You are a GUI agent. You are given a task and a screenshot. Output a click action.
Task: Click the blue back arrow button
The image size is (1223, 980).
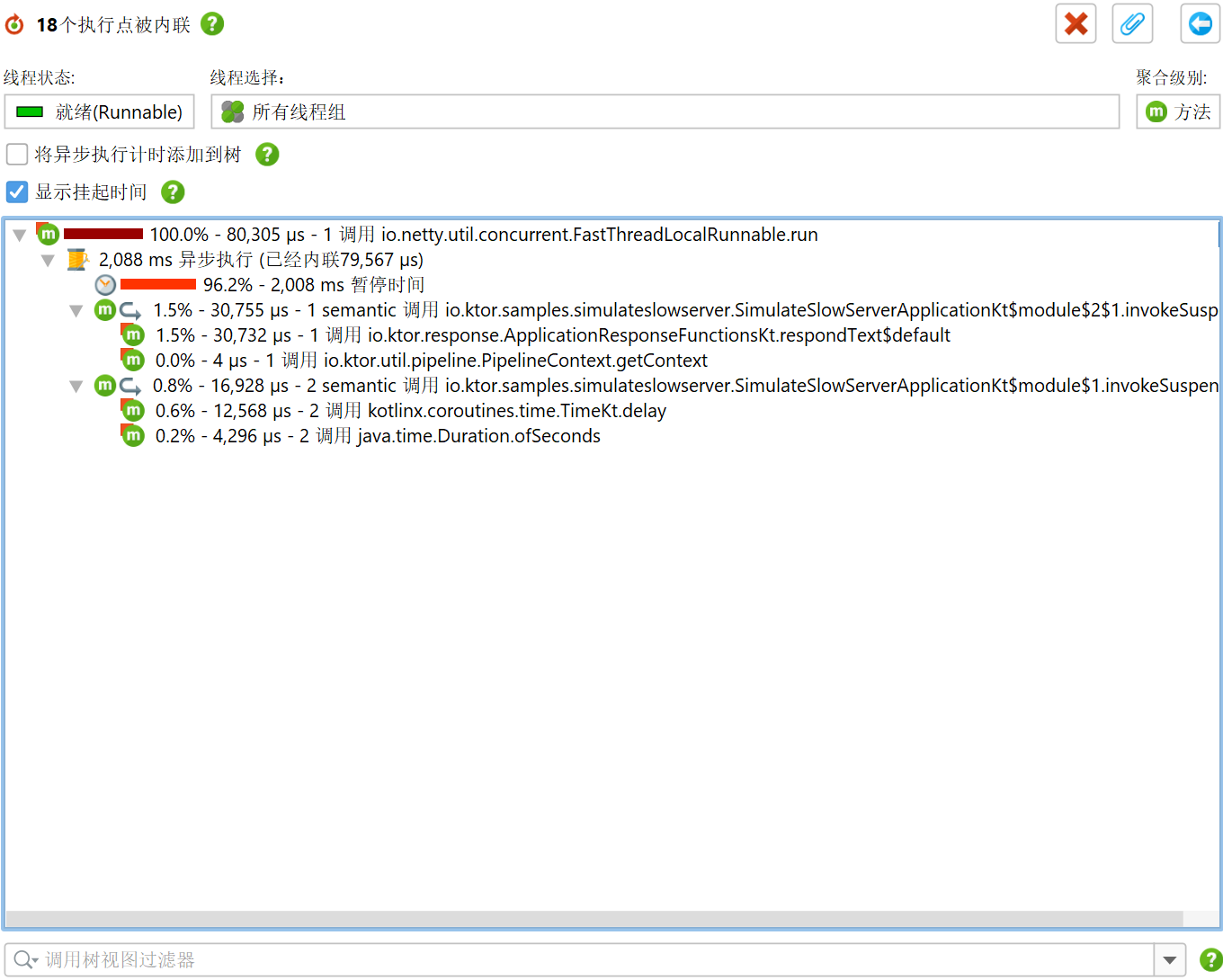[x=1200, y=23]
